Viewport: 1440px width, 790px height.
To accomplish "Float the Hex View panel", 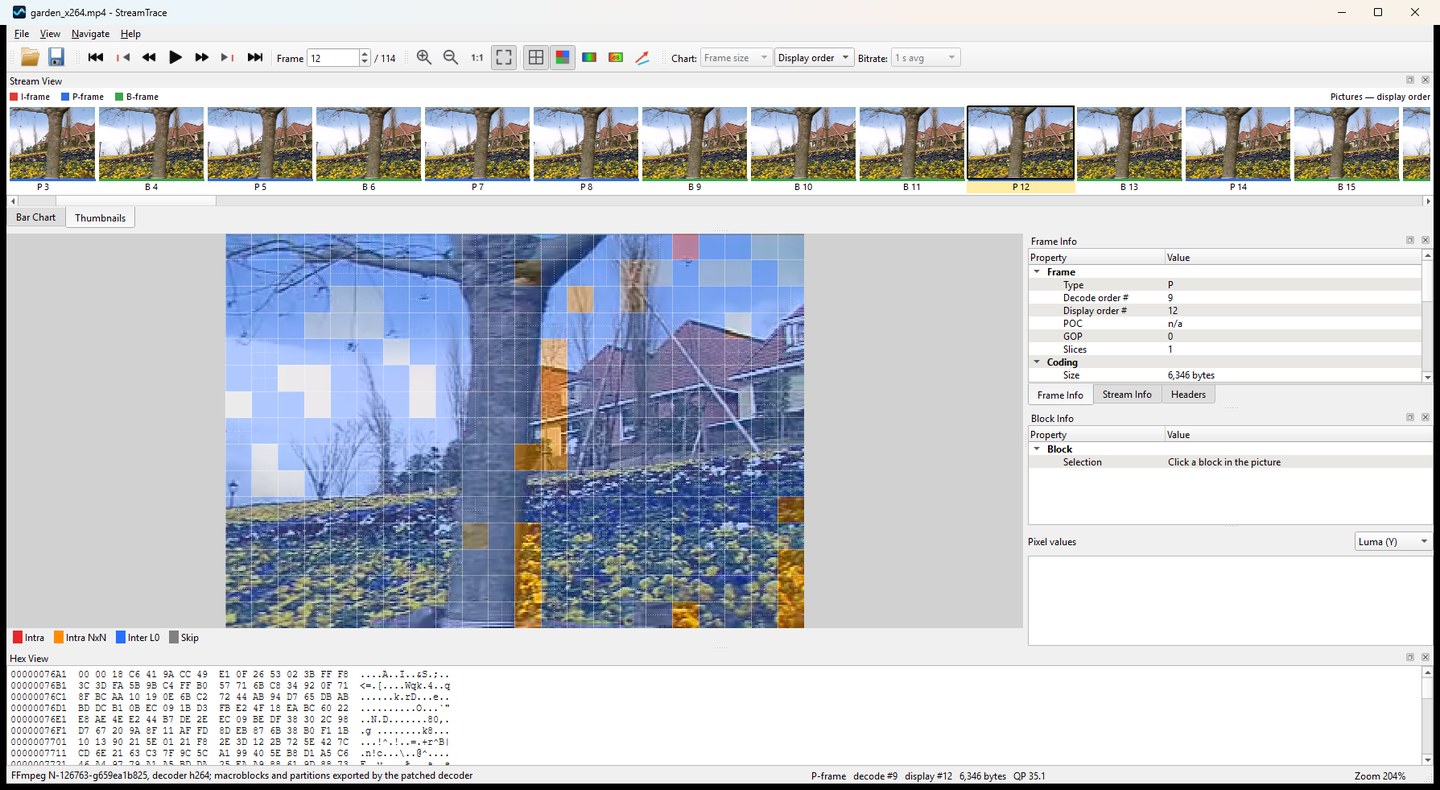I will click(x=1410, y=657).
